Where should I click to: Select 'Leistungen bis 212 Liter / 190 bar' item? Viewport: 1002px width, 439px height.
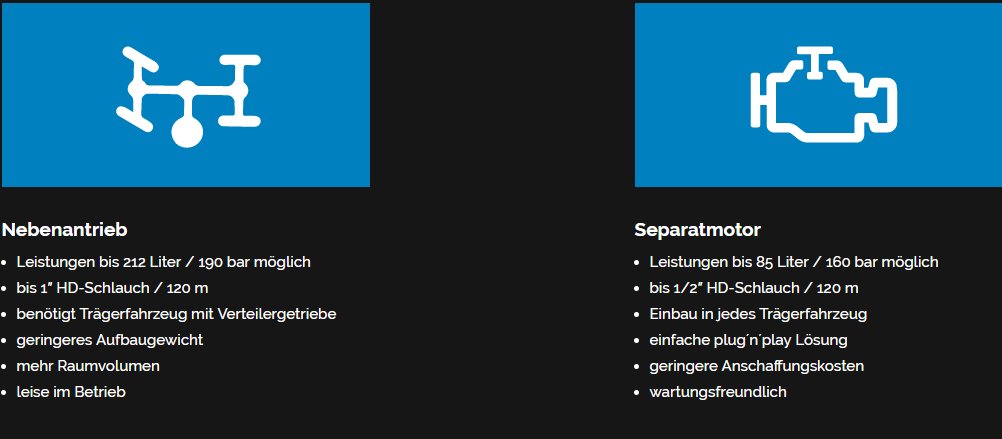click(x=164, y=262)
